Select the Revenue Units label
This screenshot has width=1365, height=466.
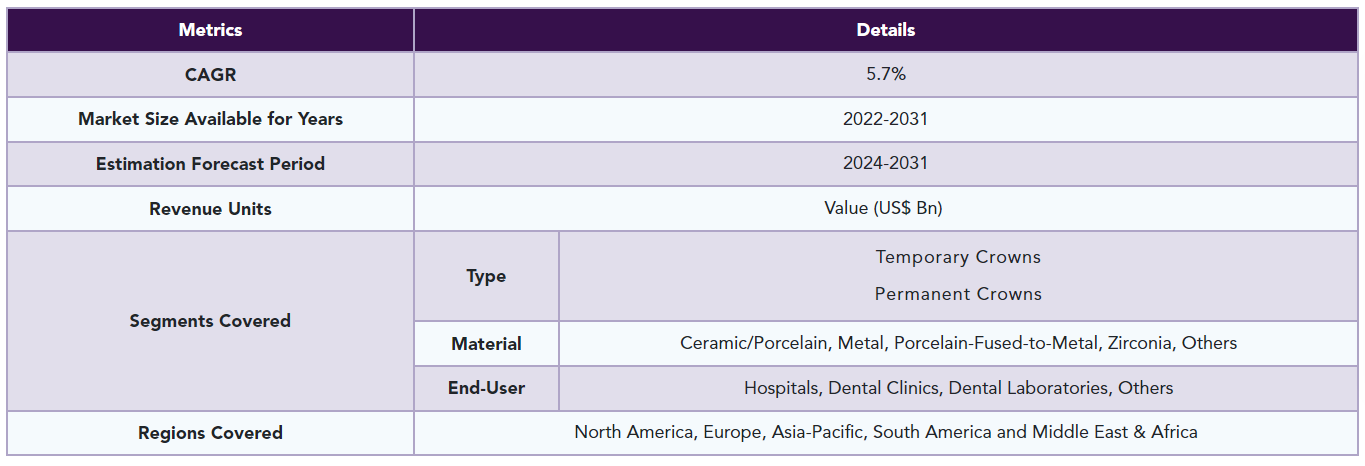[x=210, y=209]
